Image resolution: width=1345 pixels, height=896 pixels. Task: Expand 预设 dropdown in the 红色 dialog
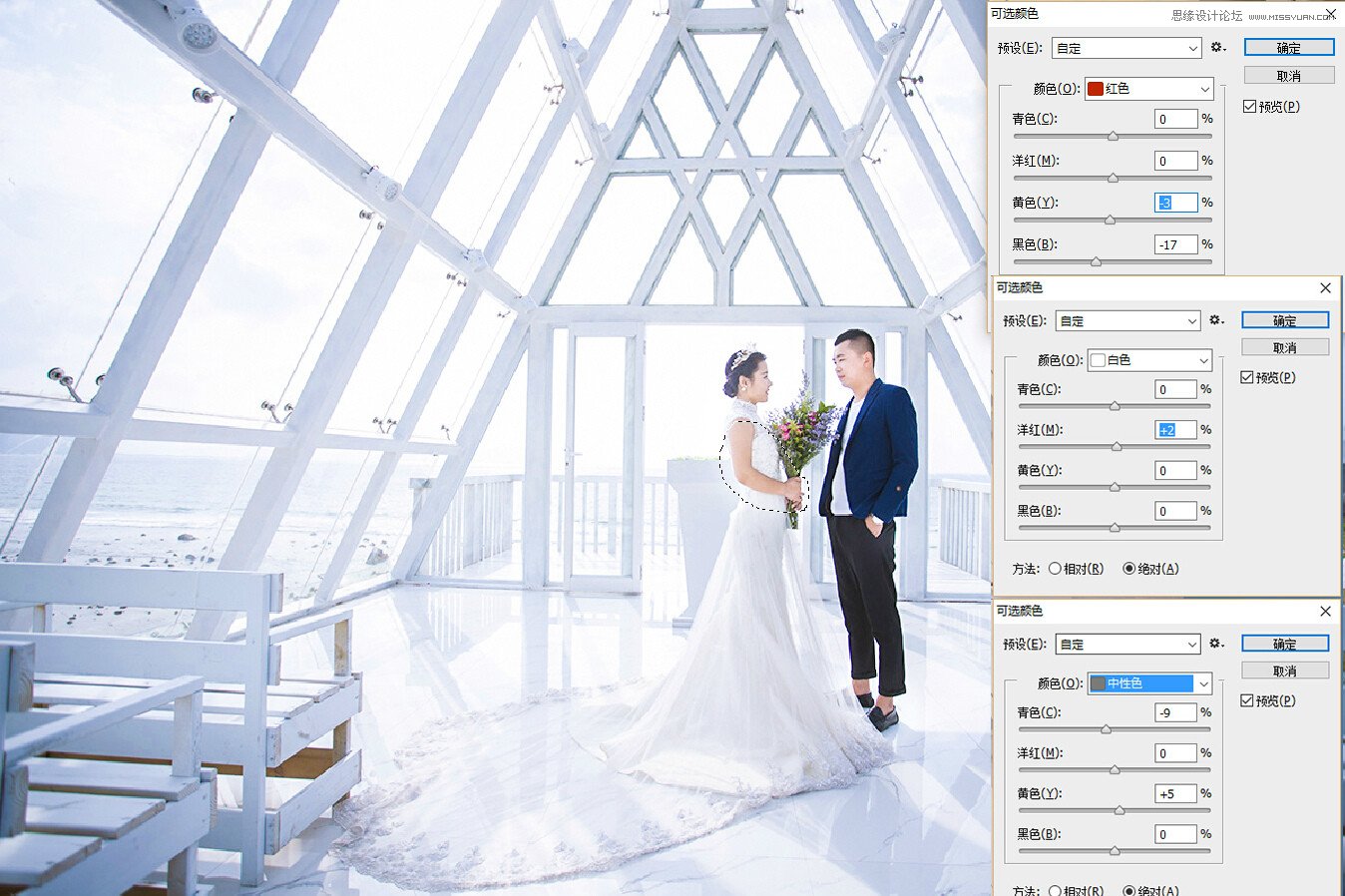coord(1127,48)
